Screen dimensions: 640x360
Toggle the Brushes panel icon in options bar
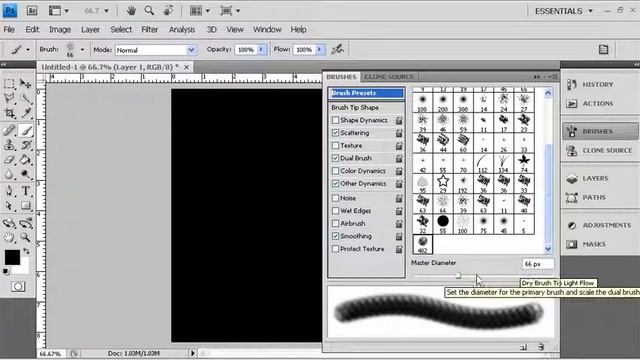pos(603,50)
